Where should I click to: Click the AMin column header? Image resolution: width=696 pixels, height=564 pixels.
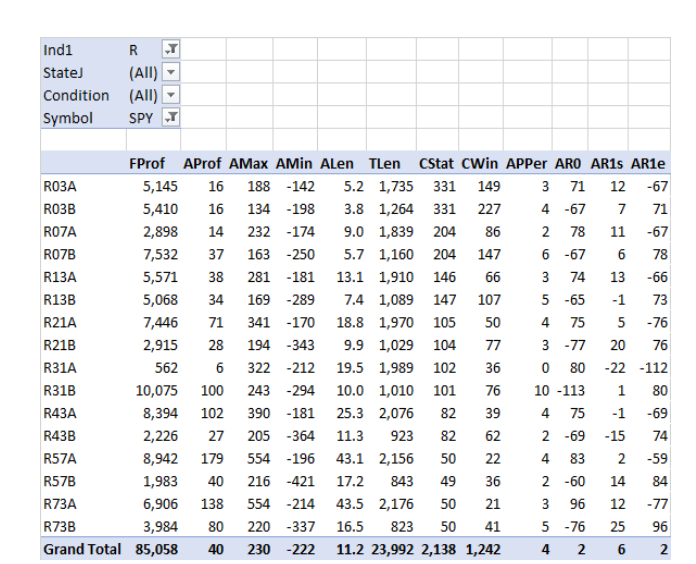tap(294, 164)
